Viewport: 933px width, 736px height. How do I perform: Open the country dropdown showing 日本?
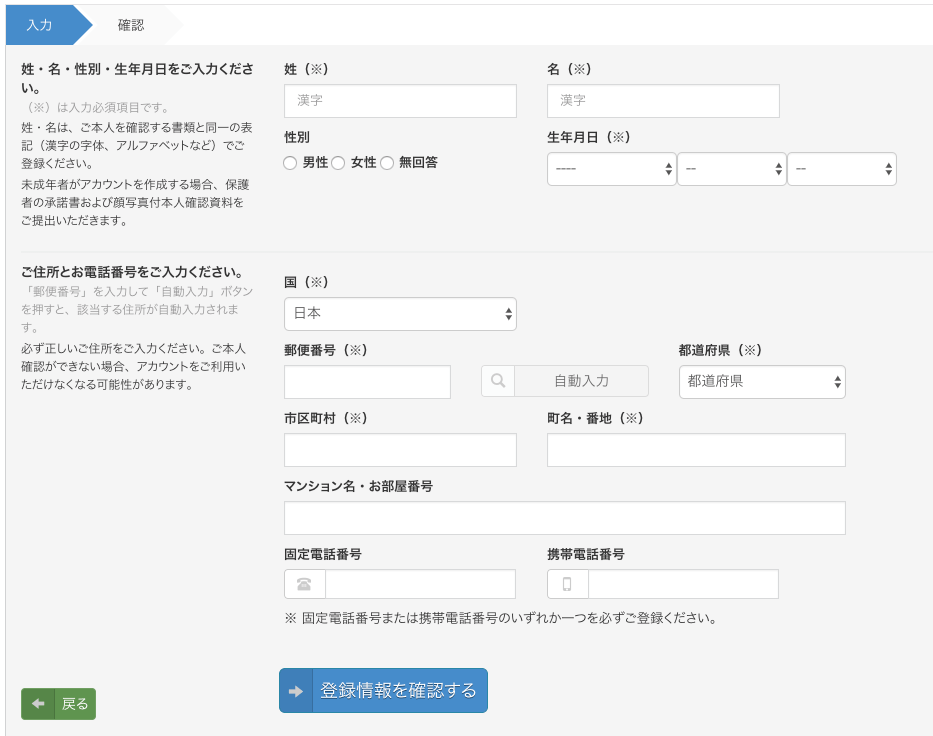point(400,313)
